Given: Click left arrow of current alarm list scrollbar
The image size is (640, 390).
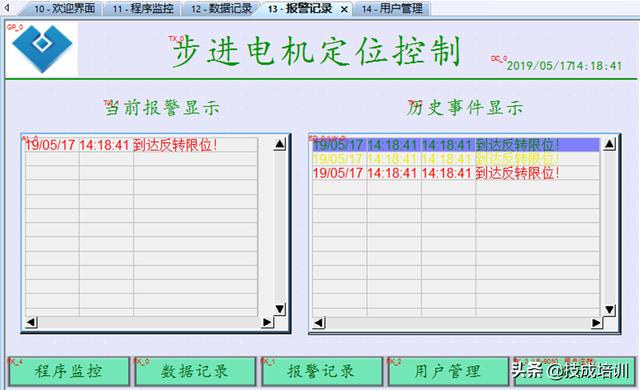Looking at the screenshot, I should (x=31, y=322).
